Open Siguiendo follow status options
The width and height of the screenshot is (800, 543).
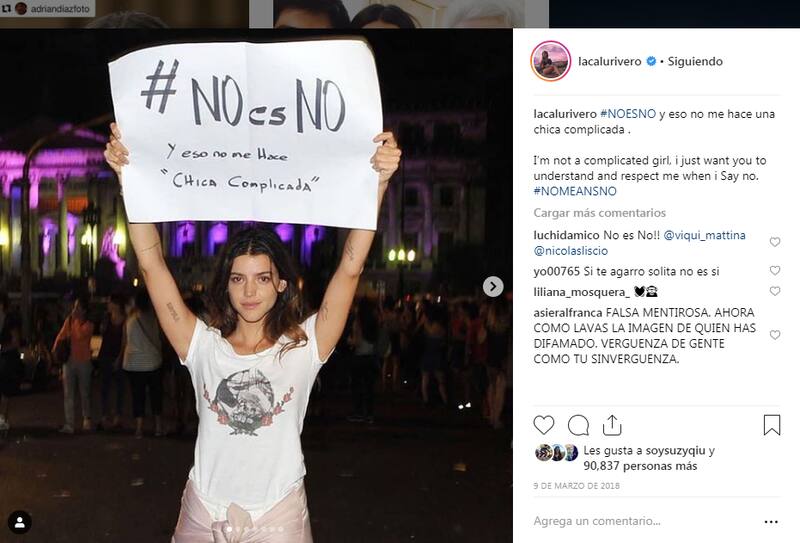click(x=695, y=61)
